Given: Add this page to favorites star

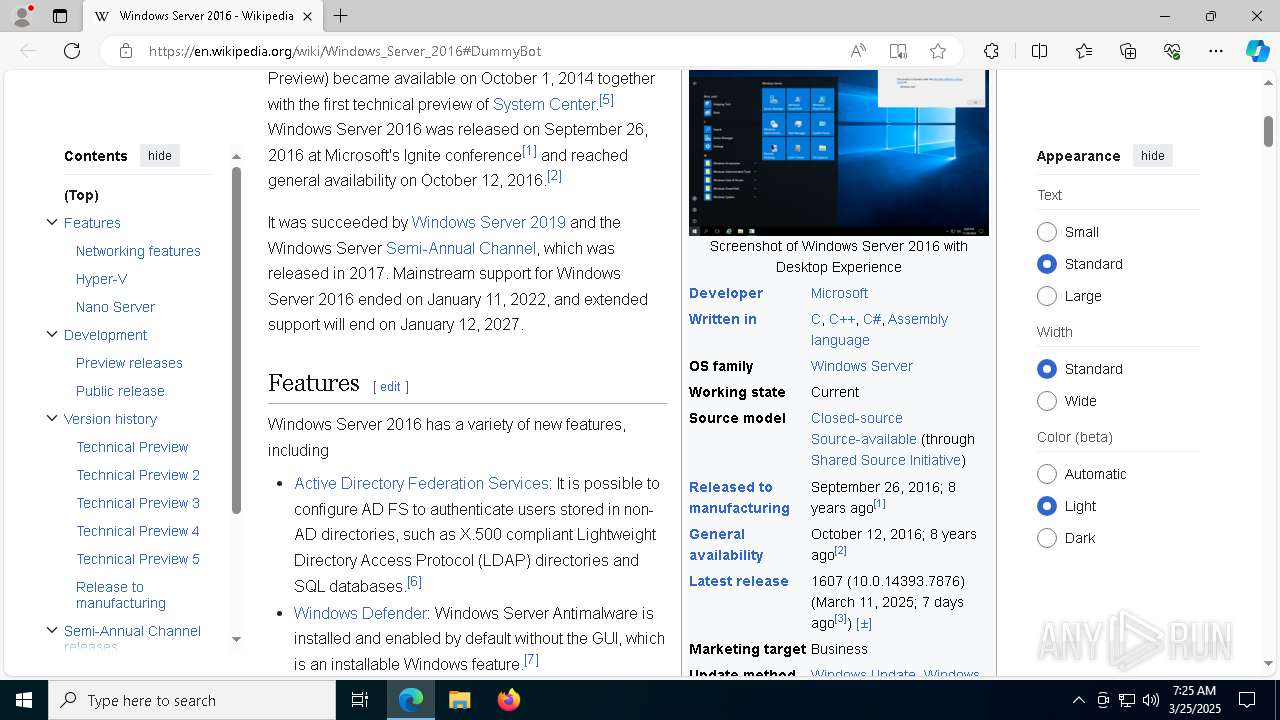Looking at the screenshot, I should [938, 51].
